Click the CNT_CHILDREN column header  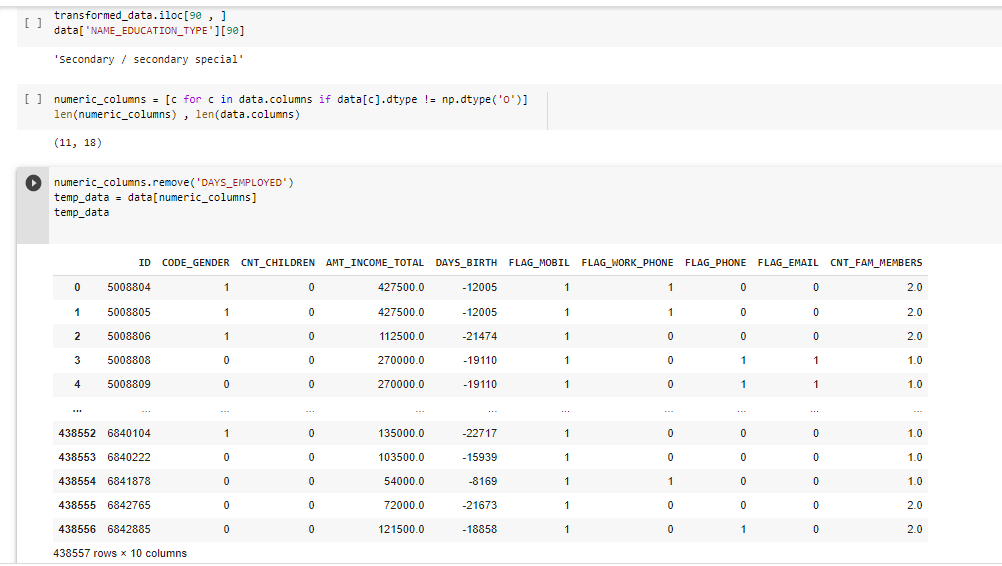point(278,263)
